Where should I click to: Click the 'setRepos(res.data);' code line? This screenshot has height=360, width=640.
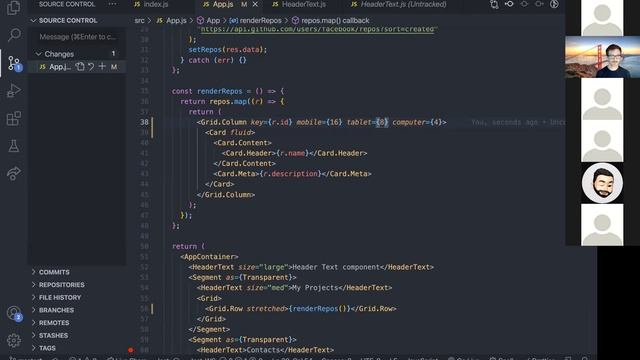(228, 50)
